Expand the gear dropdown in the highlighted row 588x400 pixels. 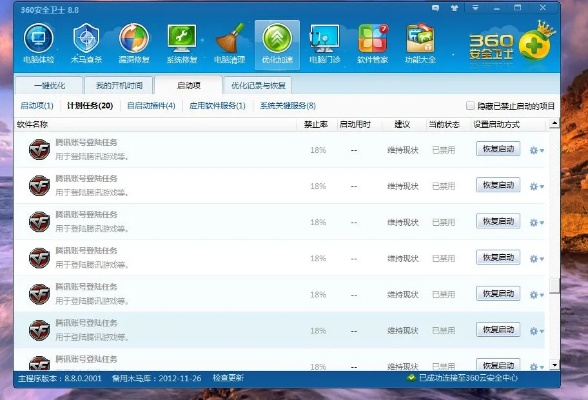click(537, 331)
